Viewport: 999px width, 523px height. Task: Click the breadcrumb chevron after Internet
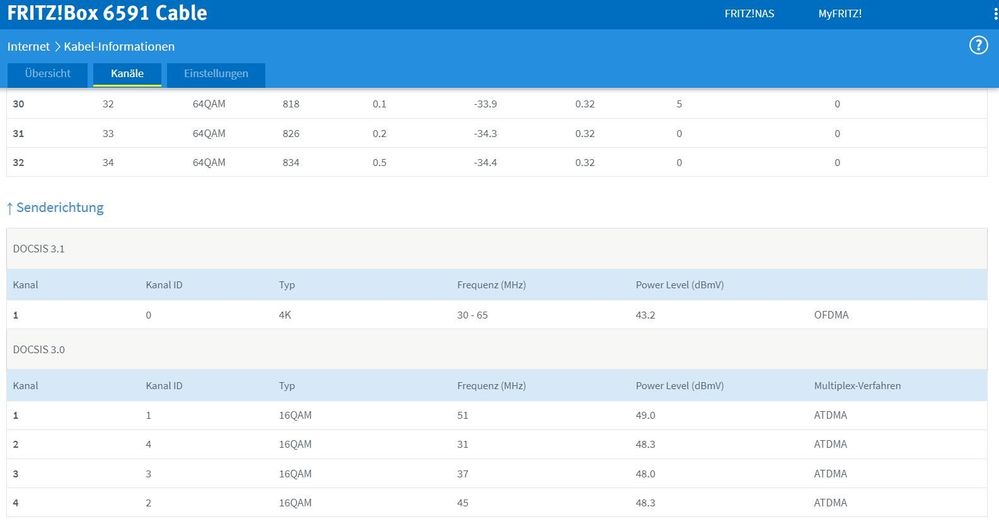pos(57,47)
